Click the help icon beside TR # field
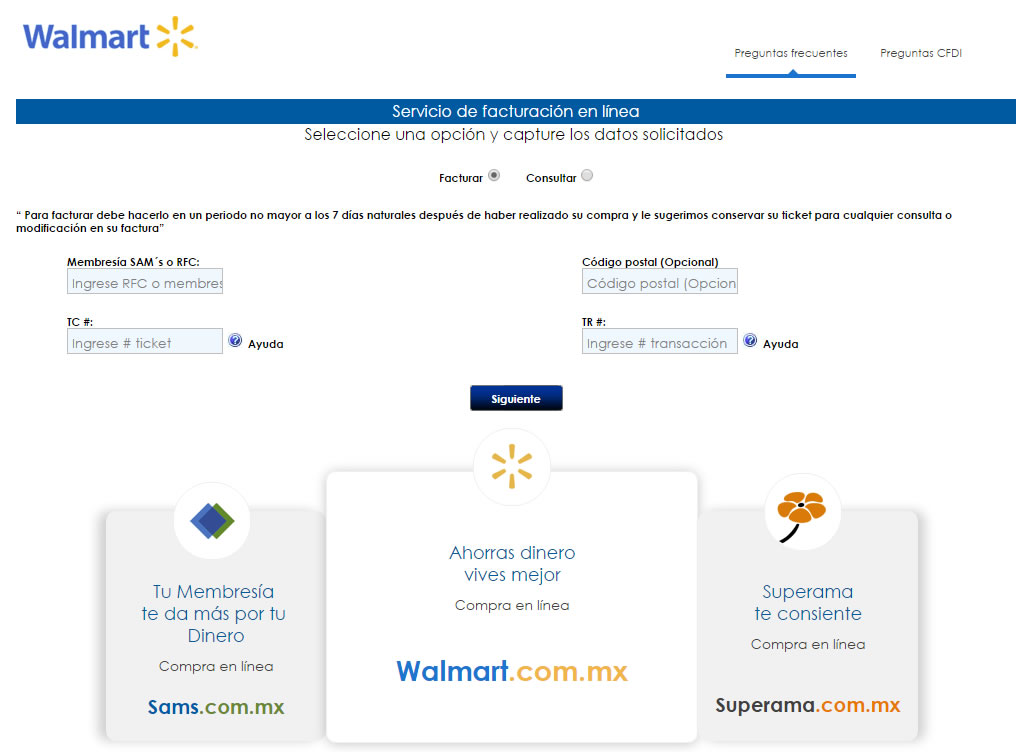Viewport: 1018px width, 752px height. tap(750, 341)
